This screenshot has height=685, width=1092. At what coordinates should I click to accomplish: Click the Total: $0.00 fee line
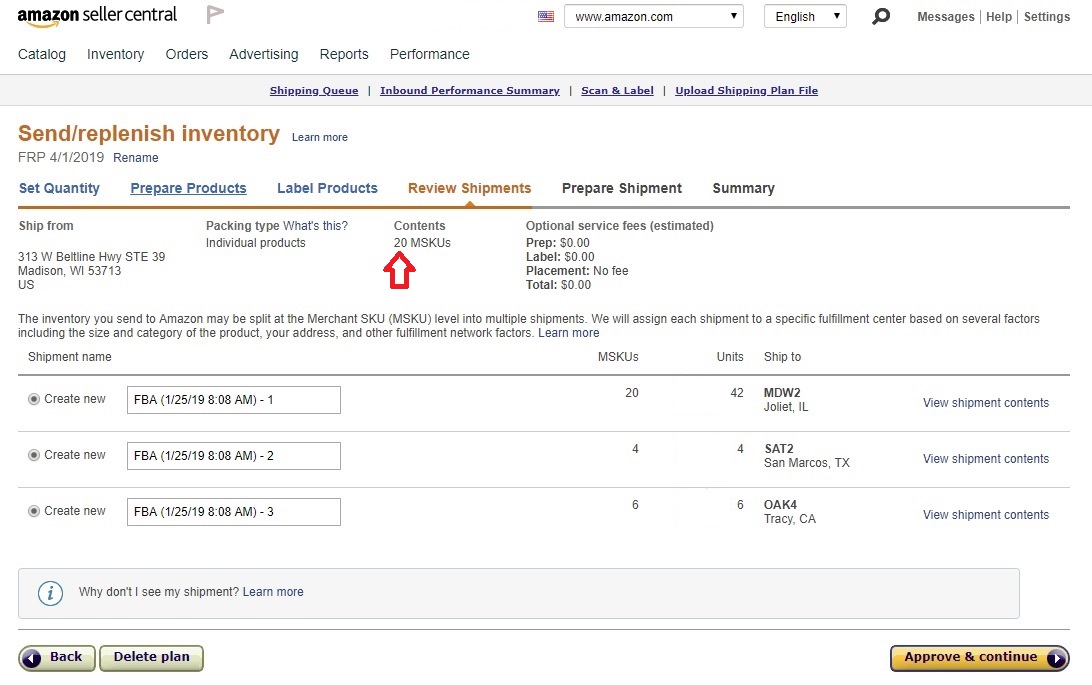(559, 285)
